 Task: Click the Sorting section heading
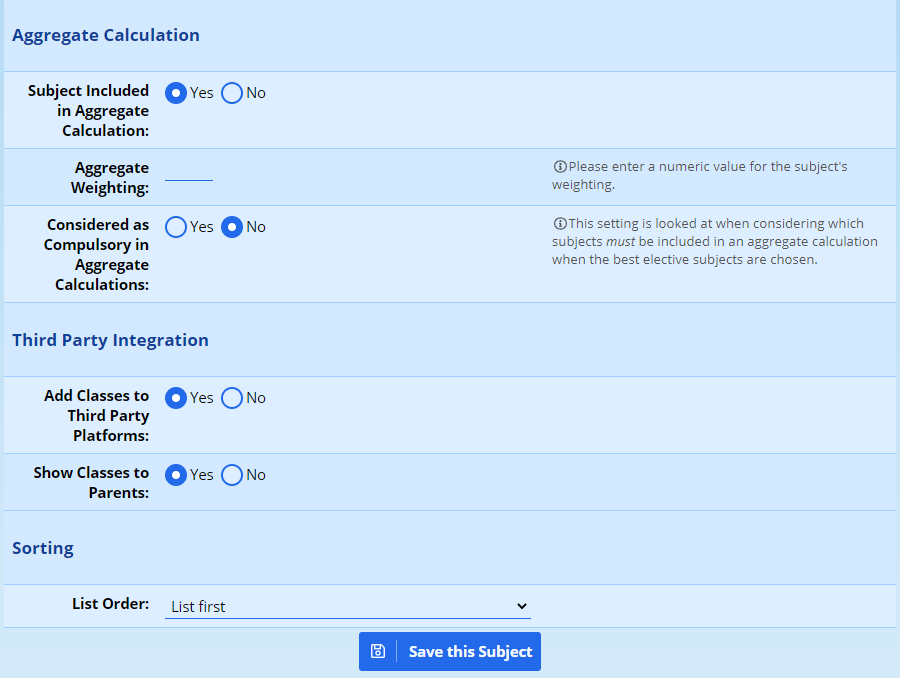click(43, 548)
